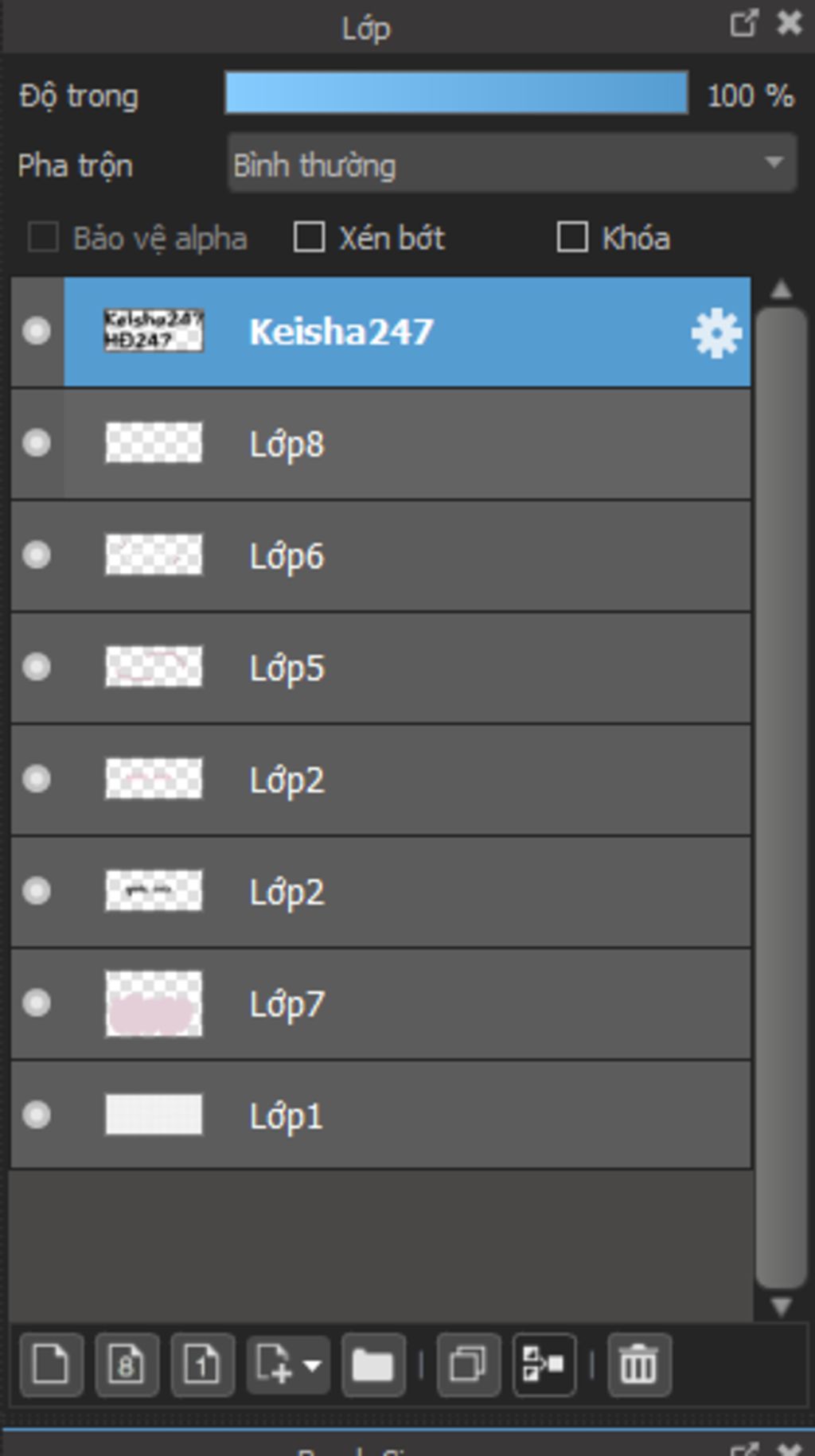
Task: Toggle visibility of the Lớp7 layer
Action: coord(37,1003)
